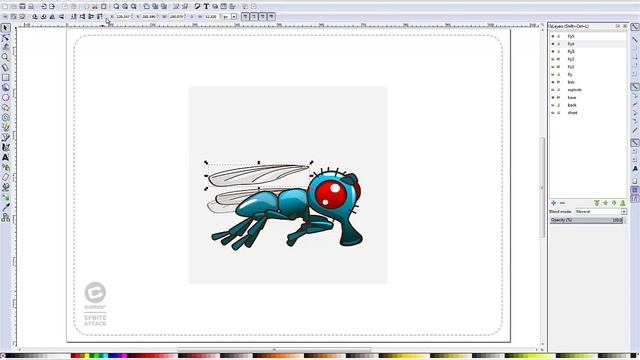The height and width of the screenshot is (360, 640).
Task: Move layer to bottom in Layers panel
Action: pyautogui.click(x=622, y=203)
